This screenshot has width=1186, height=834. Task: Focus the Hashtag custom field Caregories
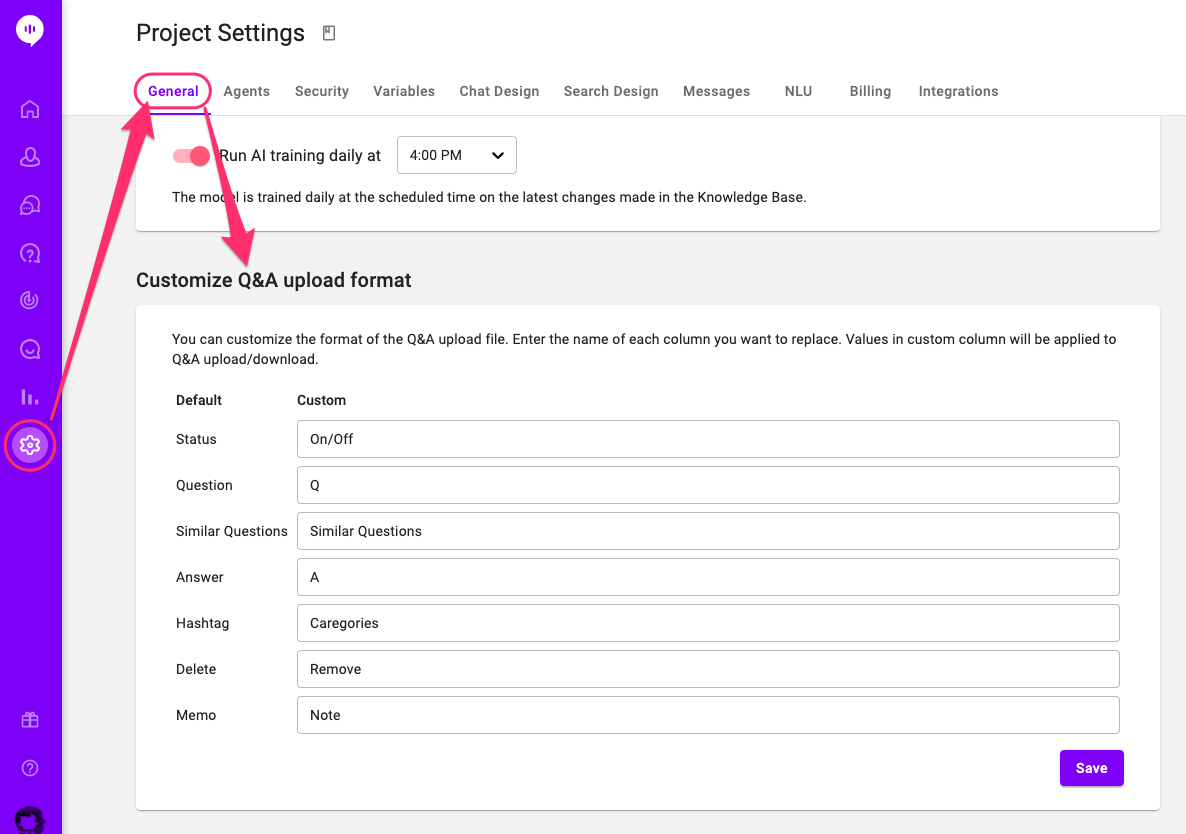click(x=708, y=623)
